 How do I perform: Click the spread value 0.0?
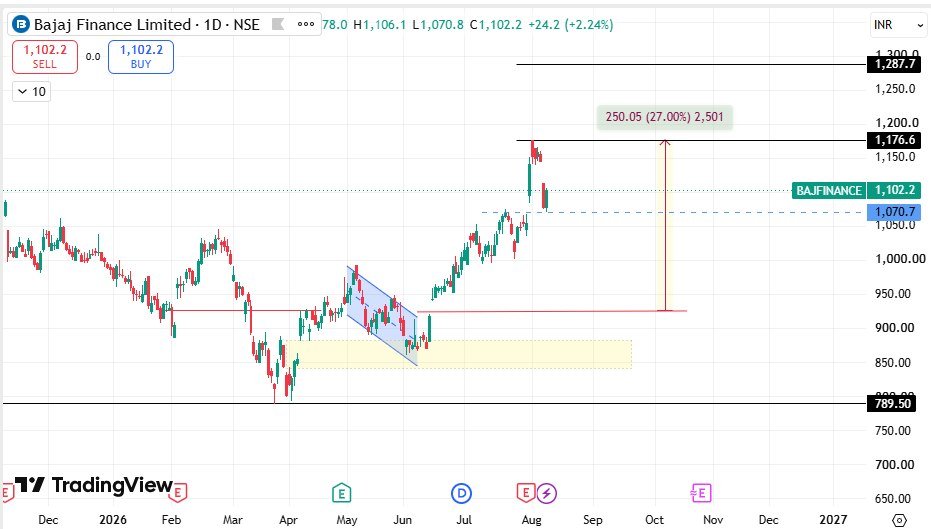(x=93, y=57)
